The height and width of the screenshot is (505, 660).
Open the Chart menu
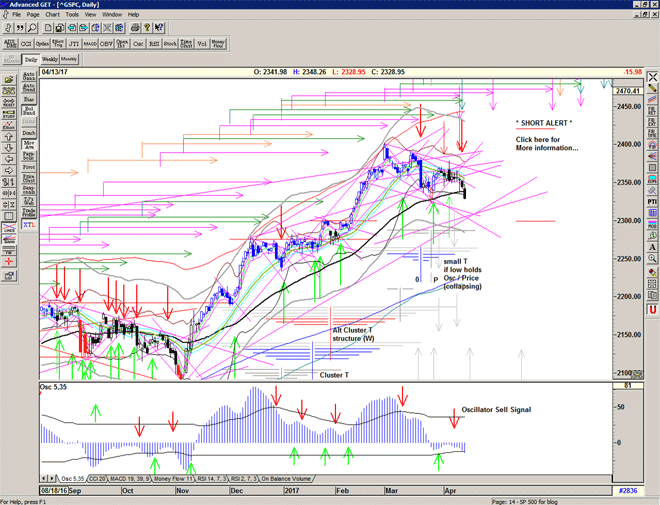53,15
